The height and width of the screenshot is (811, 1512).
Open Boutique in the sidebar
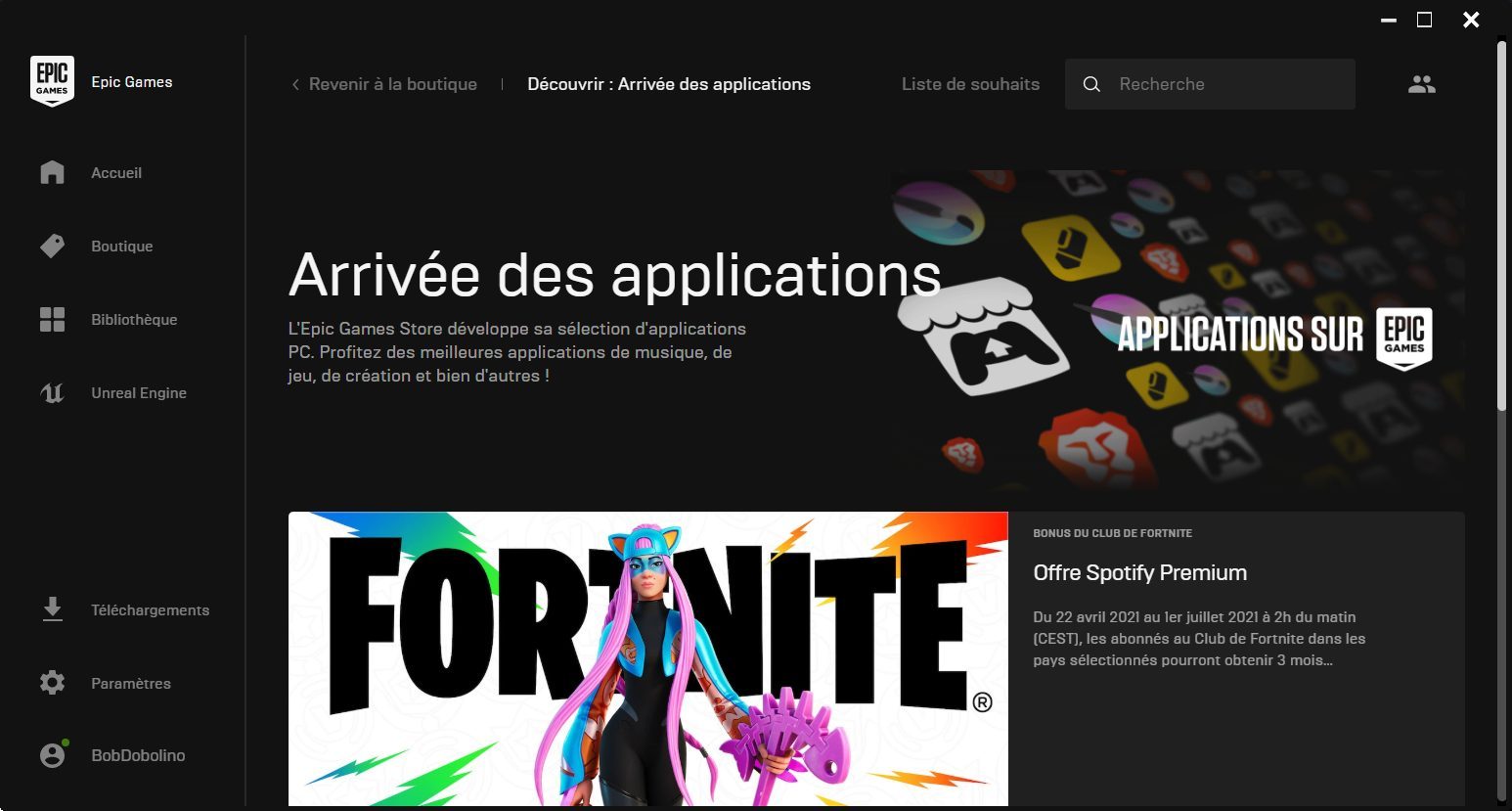point(122,246)
